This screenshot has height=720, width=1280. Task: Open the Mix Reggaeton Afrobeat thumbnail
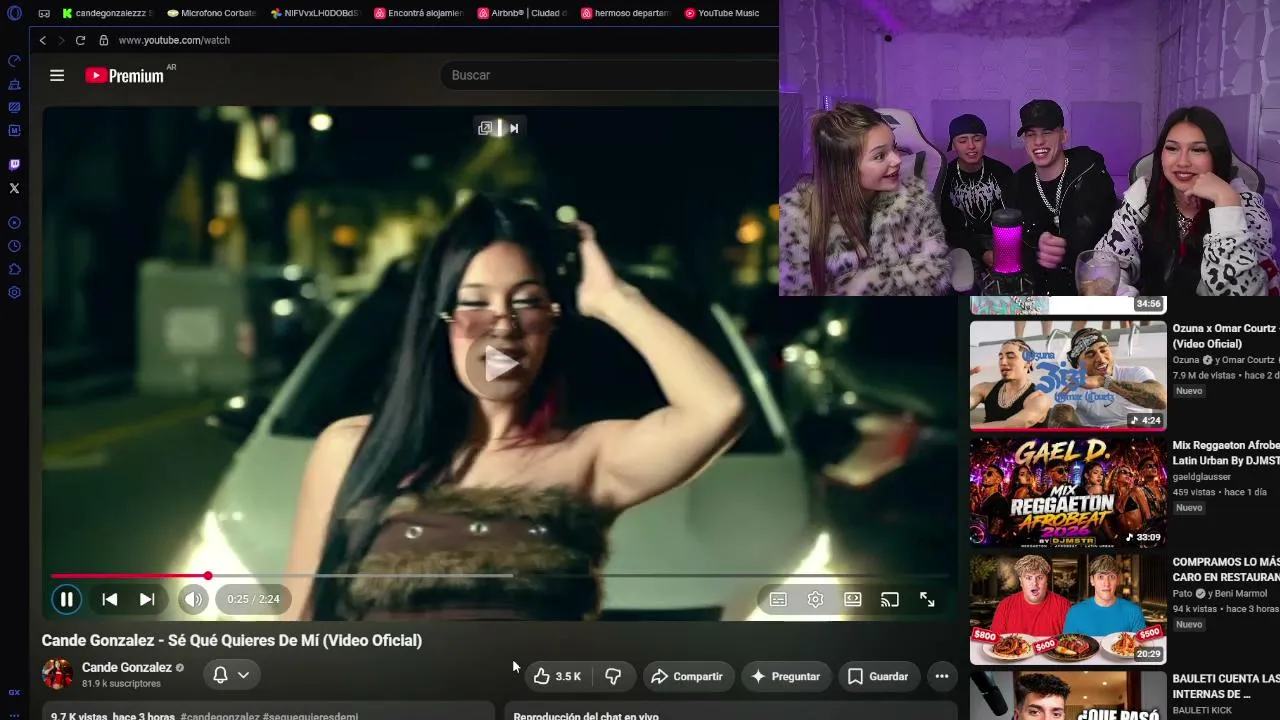[1068, 492]
